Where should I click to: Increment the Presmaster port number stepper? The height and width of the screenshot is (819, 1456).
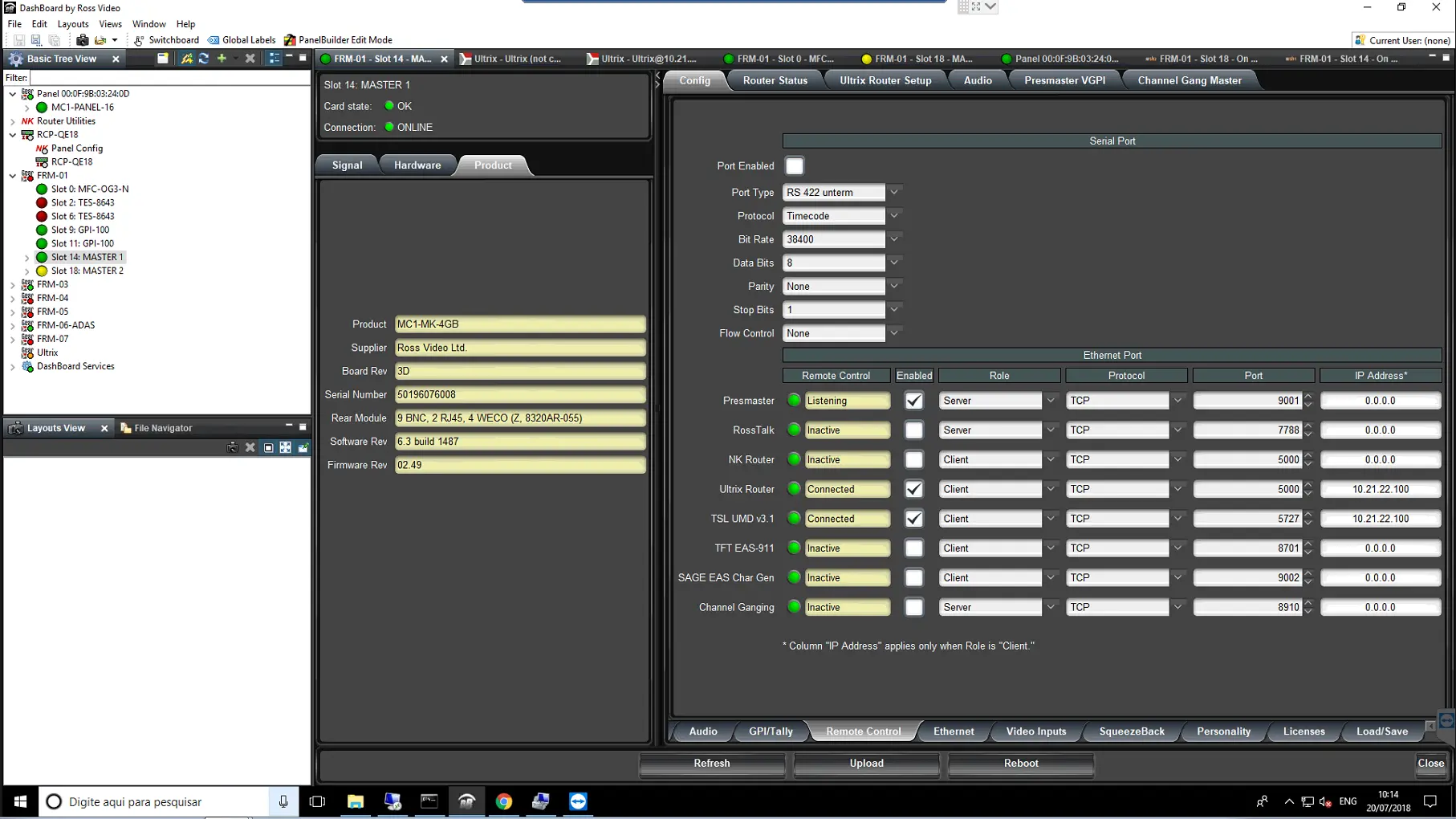point(1308,397)
